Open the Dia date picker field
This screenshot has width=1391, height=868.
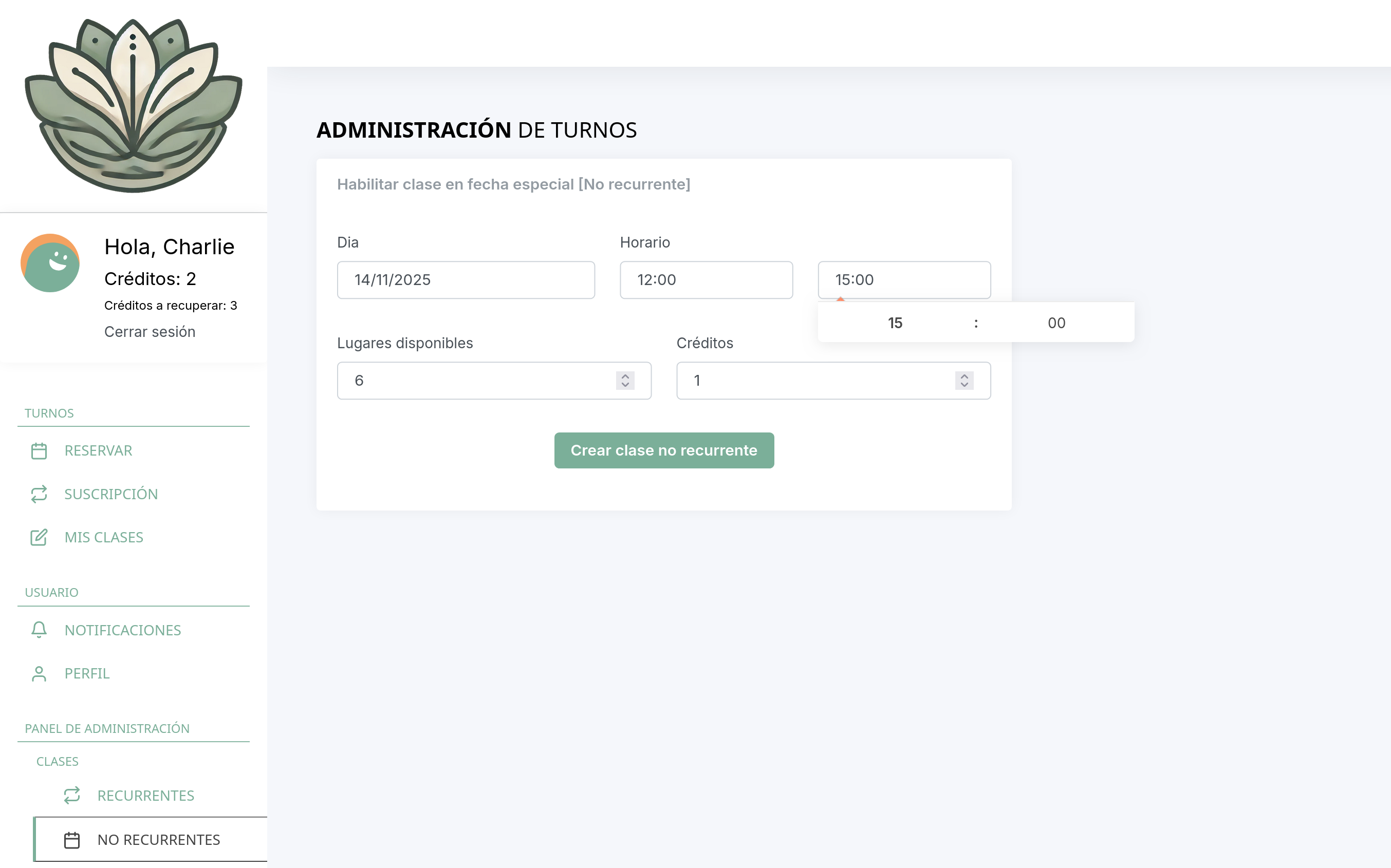click(465, 280)
